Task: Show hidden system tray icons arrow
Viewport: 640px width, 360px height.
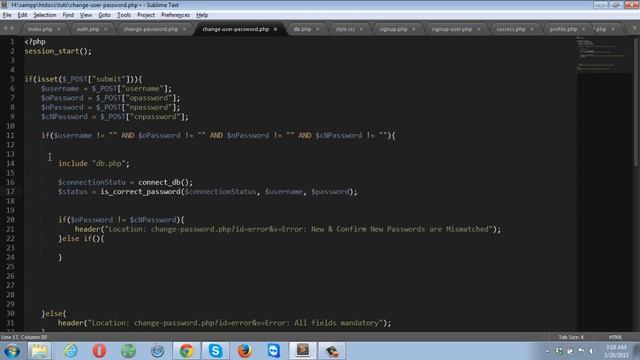Action: click(x=547, y=351)
